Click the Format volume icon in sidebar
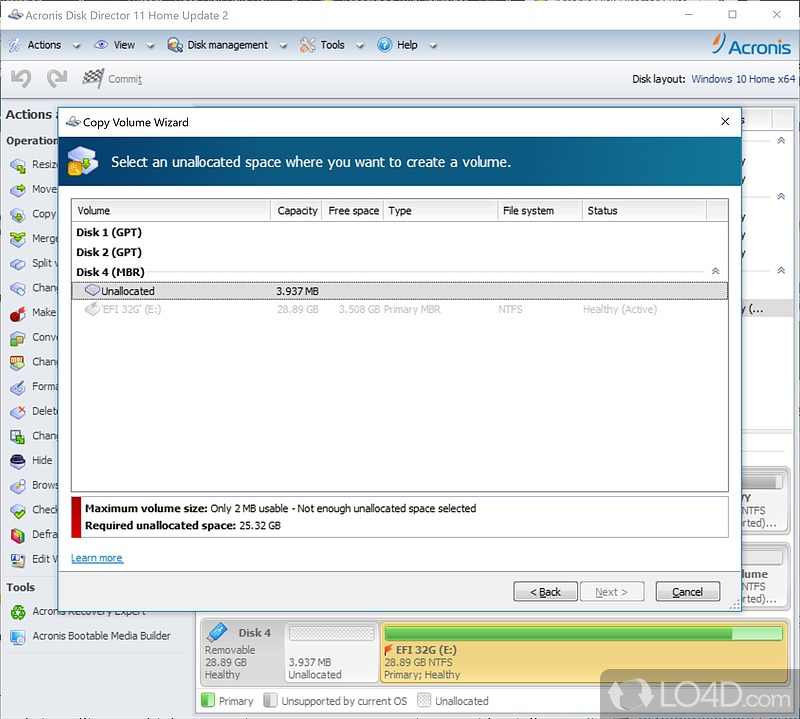Screen dimensions: 800x719 coord(18,387)
